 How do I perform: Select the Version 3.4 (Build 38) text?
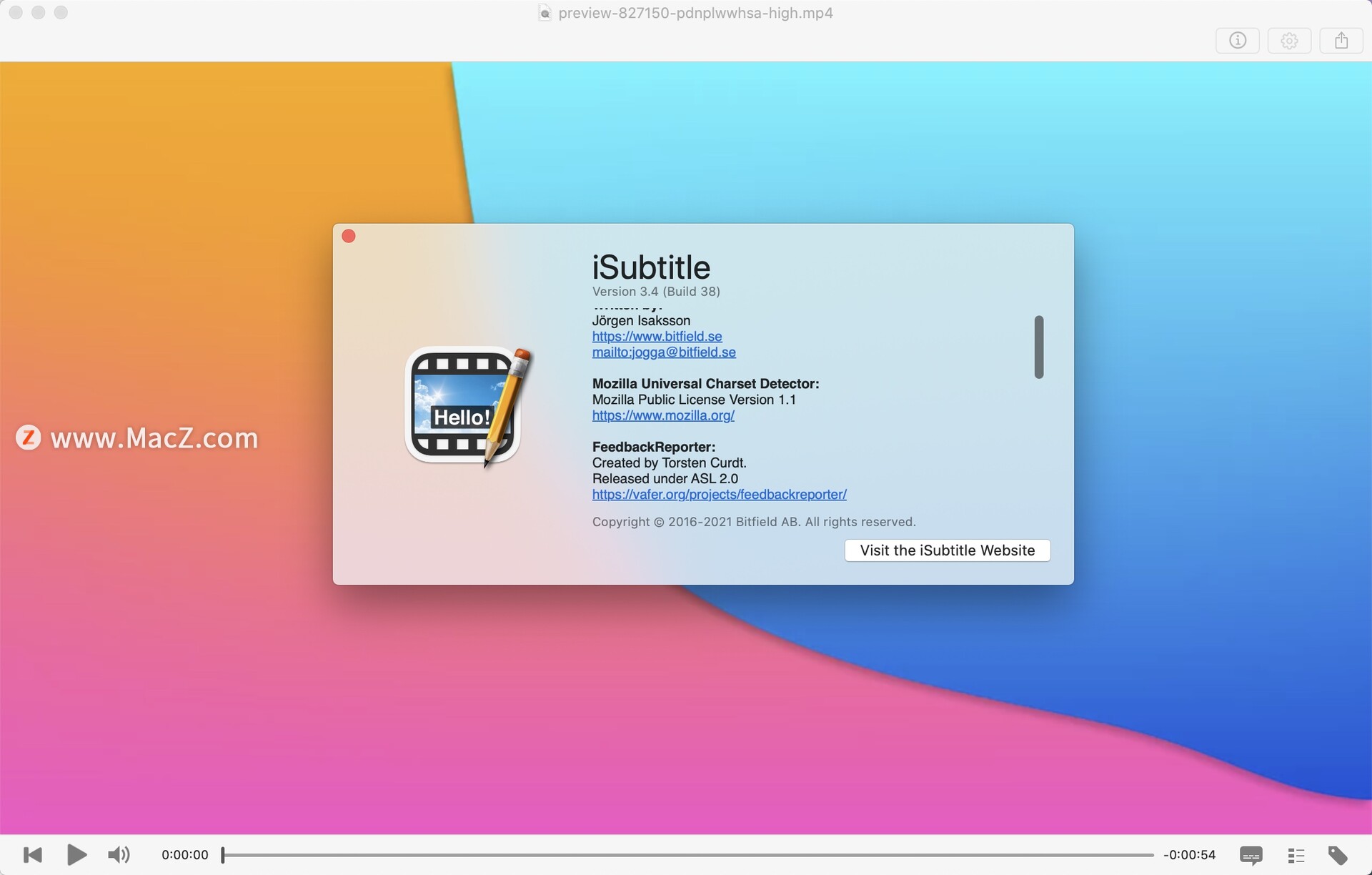pyautogui.click(x=656, y=292)
